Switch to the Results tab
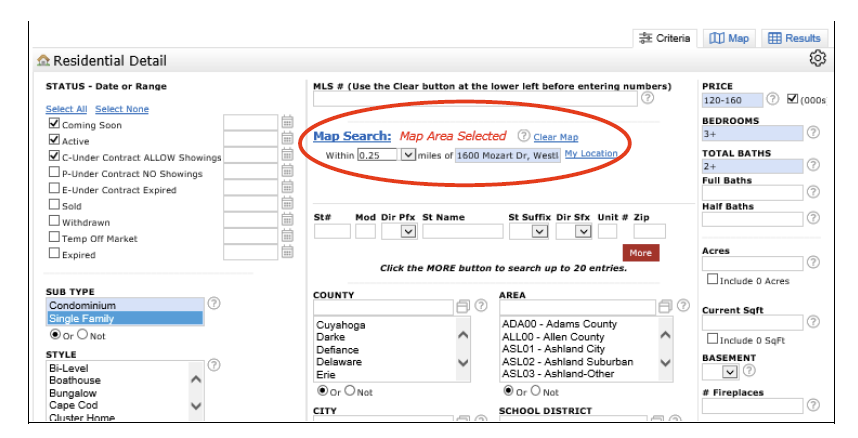The image size is (858, 438). click(x=794, y=38)
